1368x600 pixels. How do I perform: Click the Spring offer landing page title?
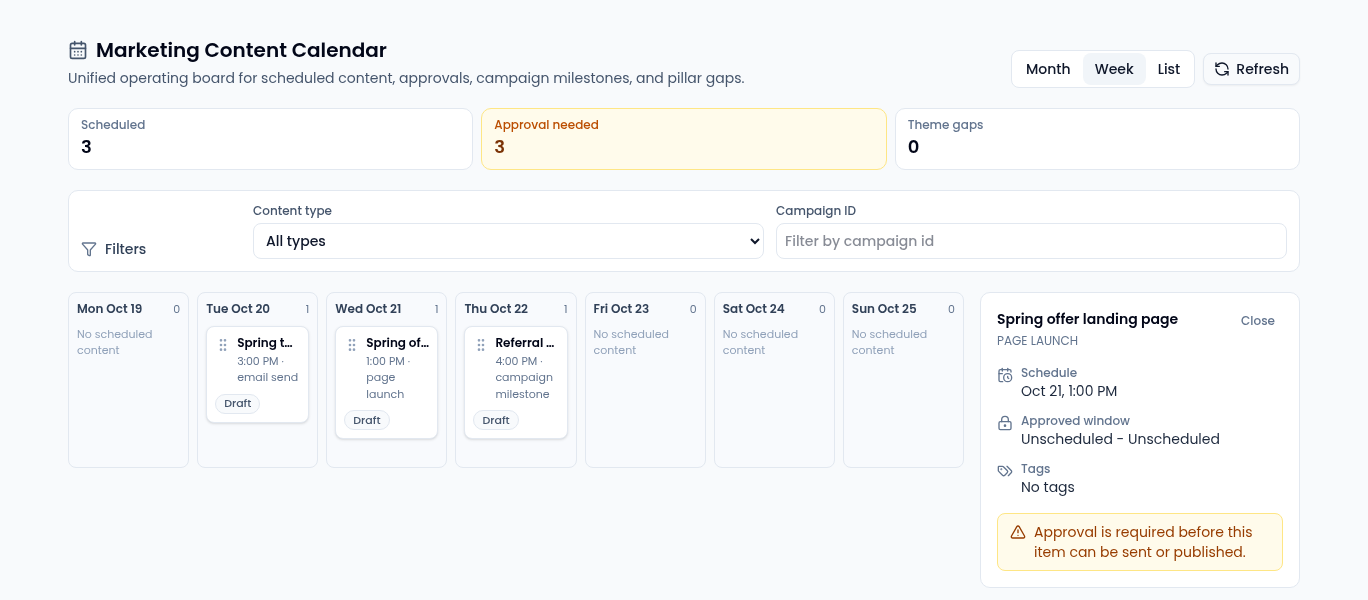coord(1087,319)
